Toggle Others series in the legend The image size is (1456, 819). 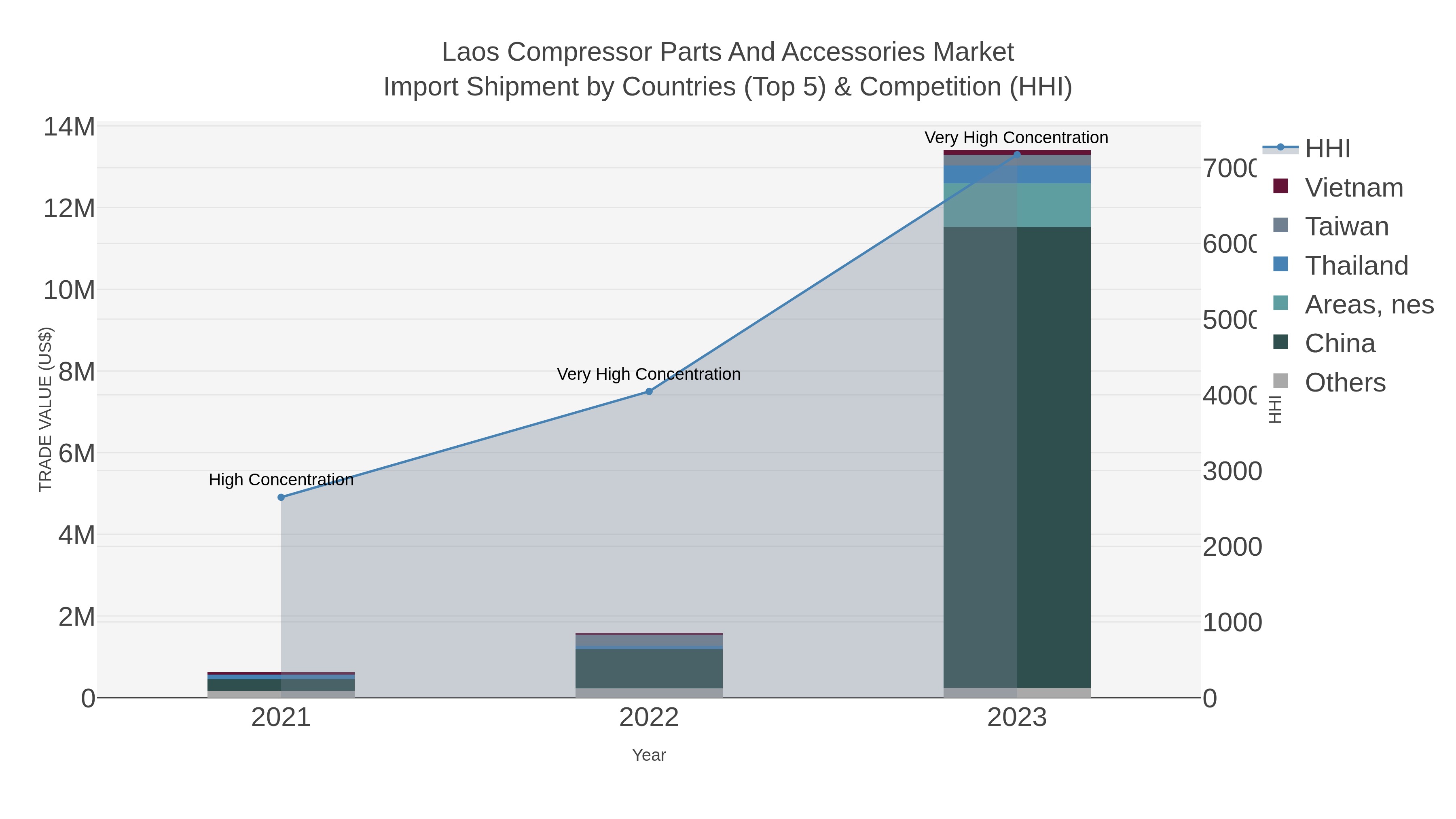tap(1329, 383)
